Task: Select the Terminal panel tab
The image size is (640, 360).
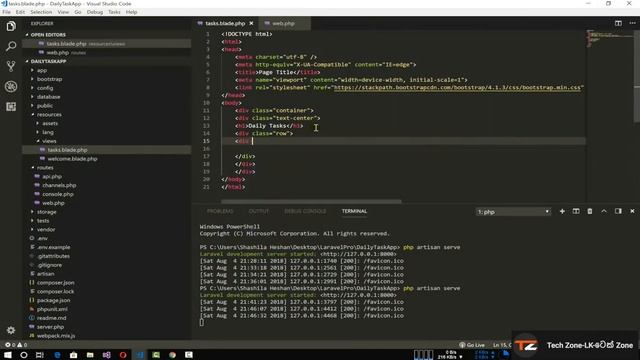Action: (354, 211)
